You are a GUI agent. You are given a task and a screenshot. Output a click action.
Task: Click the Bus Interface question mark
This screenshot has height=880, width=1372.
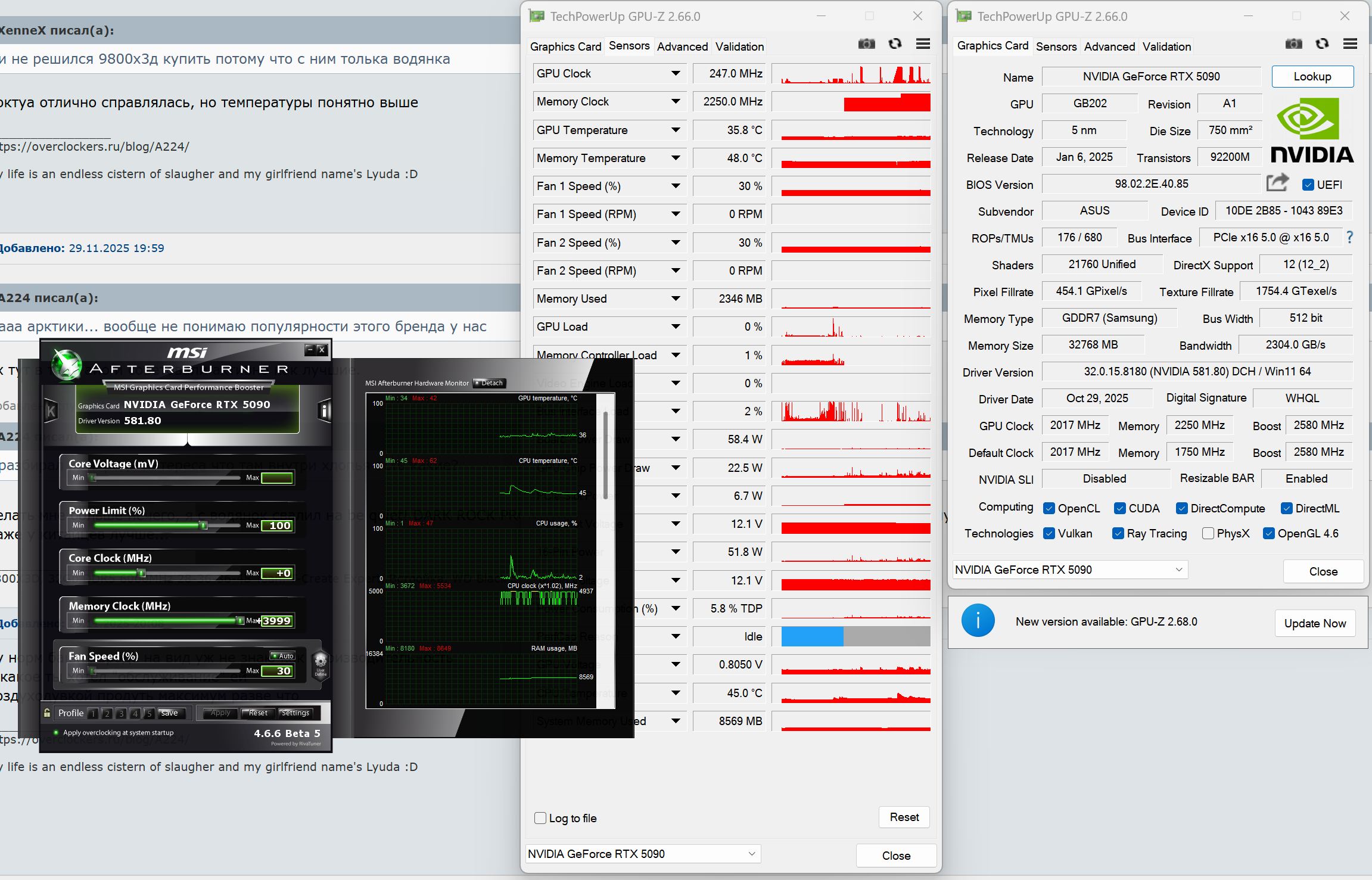pyautogui.click(x=1349, y=237)
